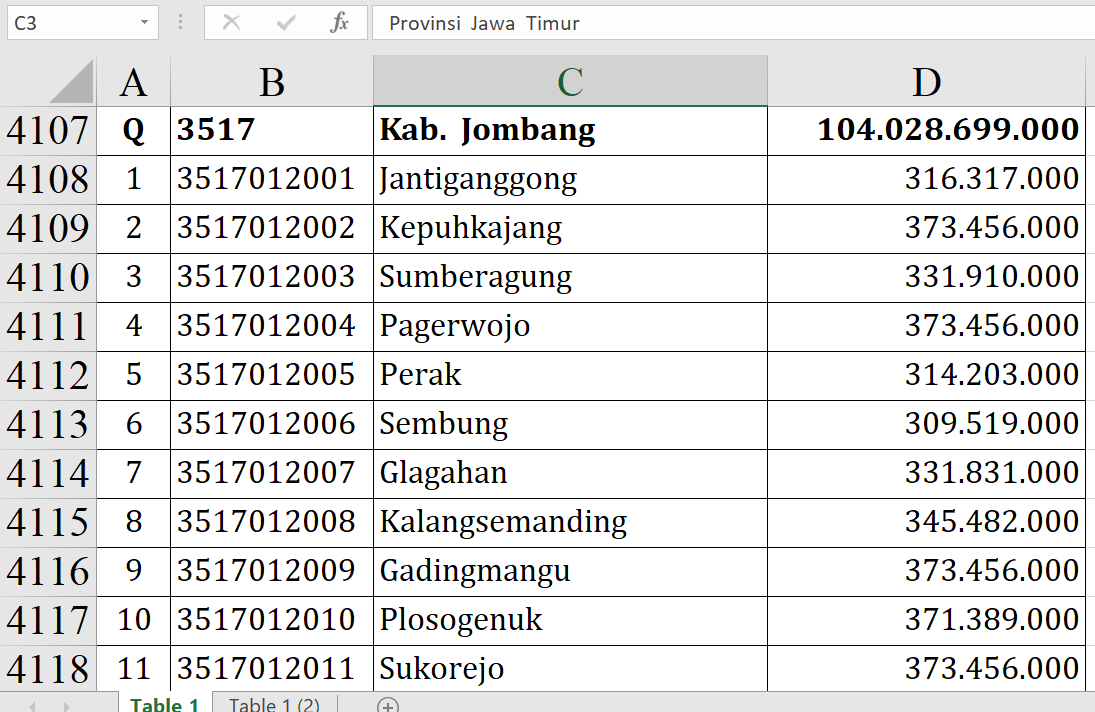Select column D header
1095x712 pixels.
point(926,82)
